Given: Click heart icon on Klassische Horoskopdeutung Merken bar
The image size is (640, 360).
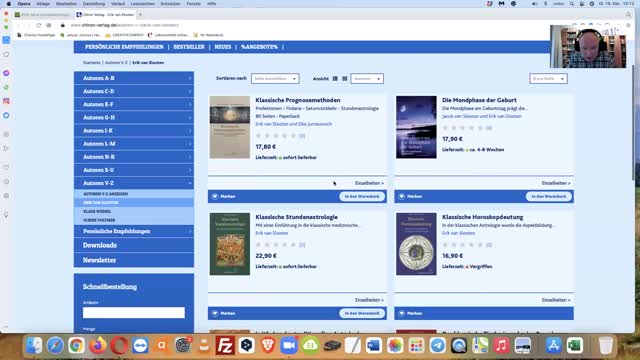Looking at the screenshot, I should pos(402,313).
